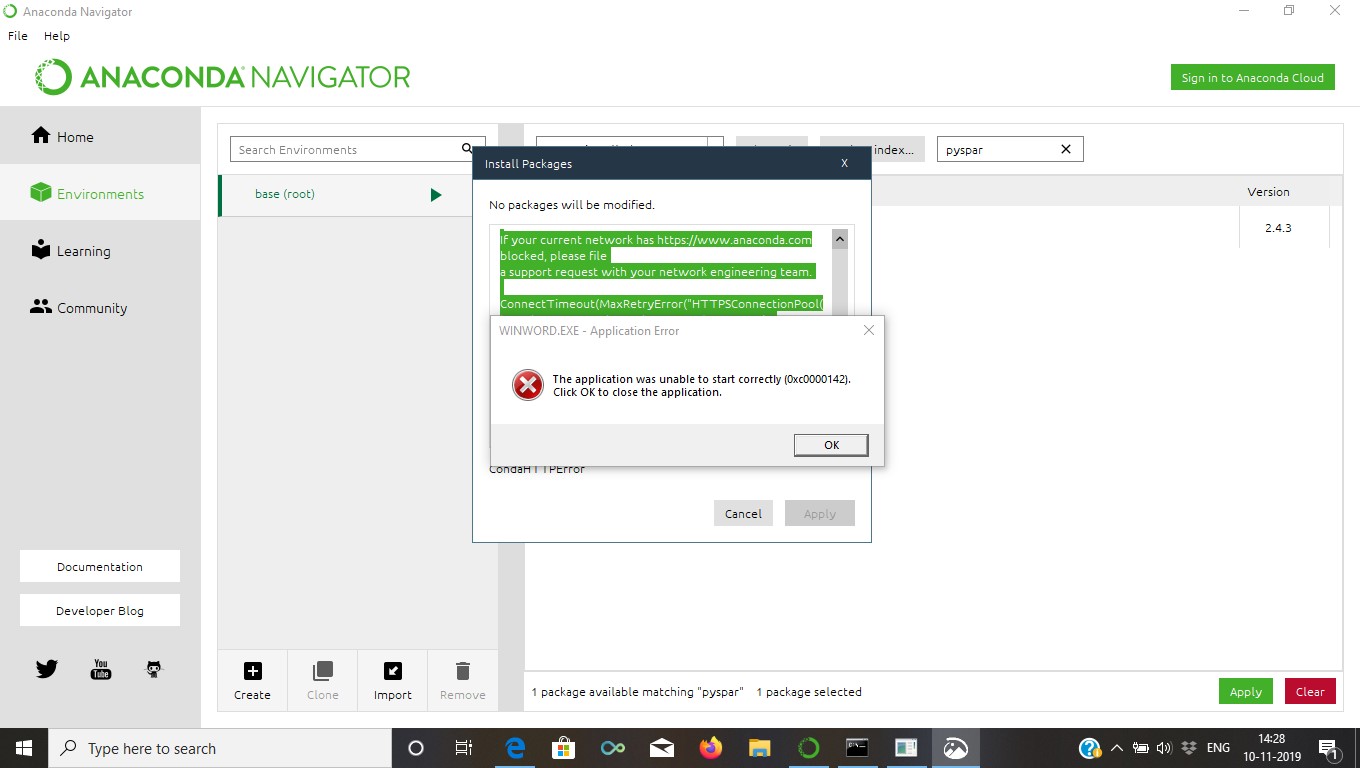1360x768 pixels.
Task: Open the GitHub icon link
Action: (154, 669)
